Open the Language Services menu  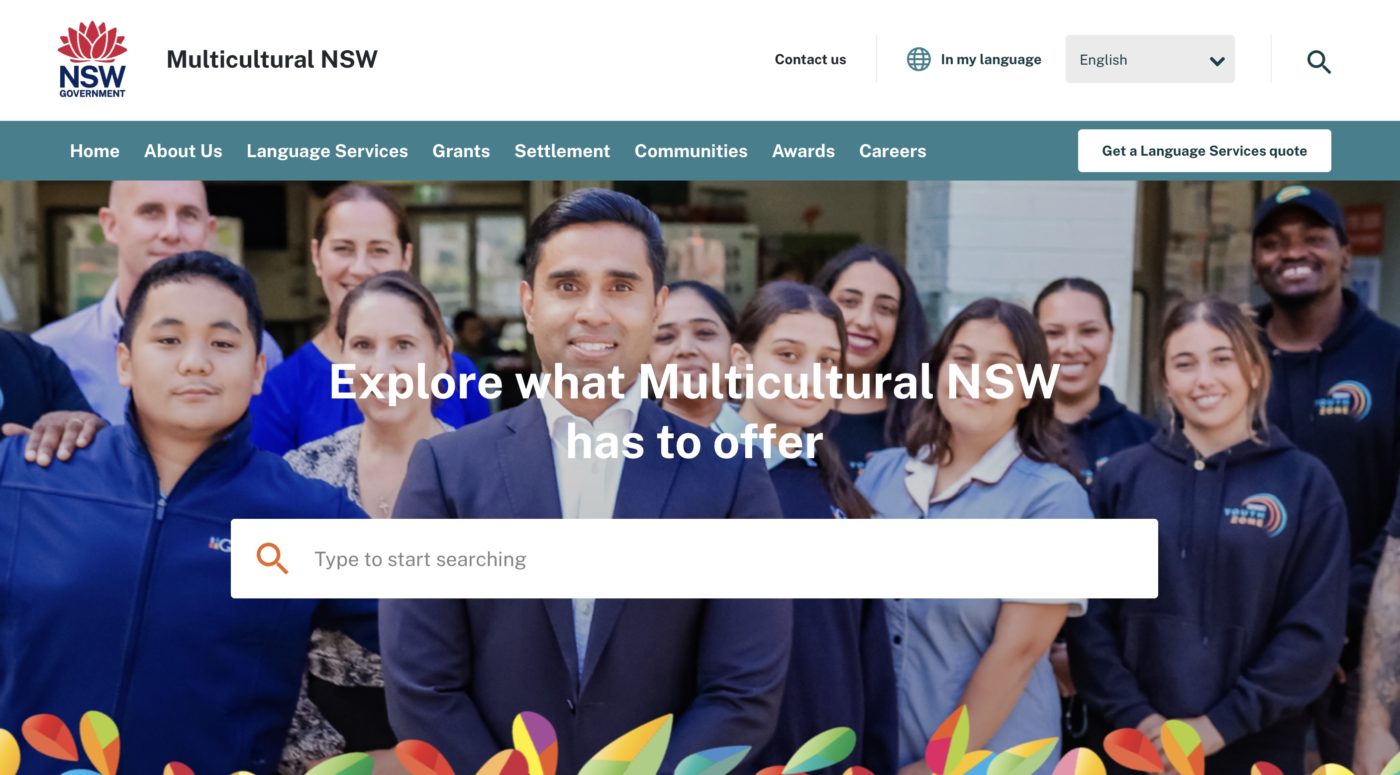(327, 151)
